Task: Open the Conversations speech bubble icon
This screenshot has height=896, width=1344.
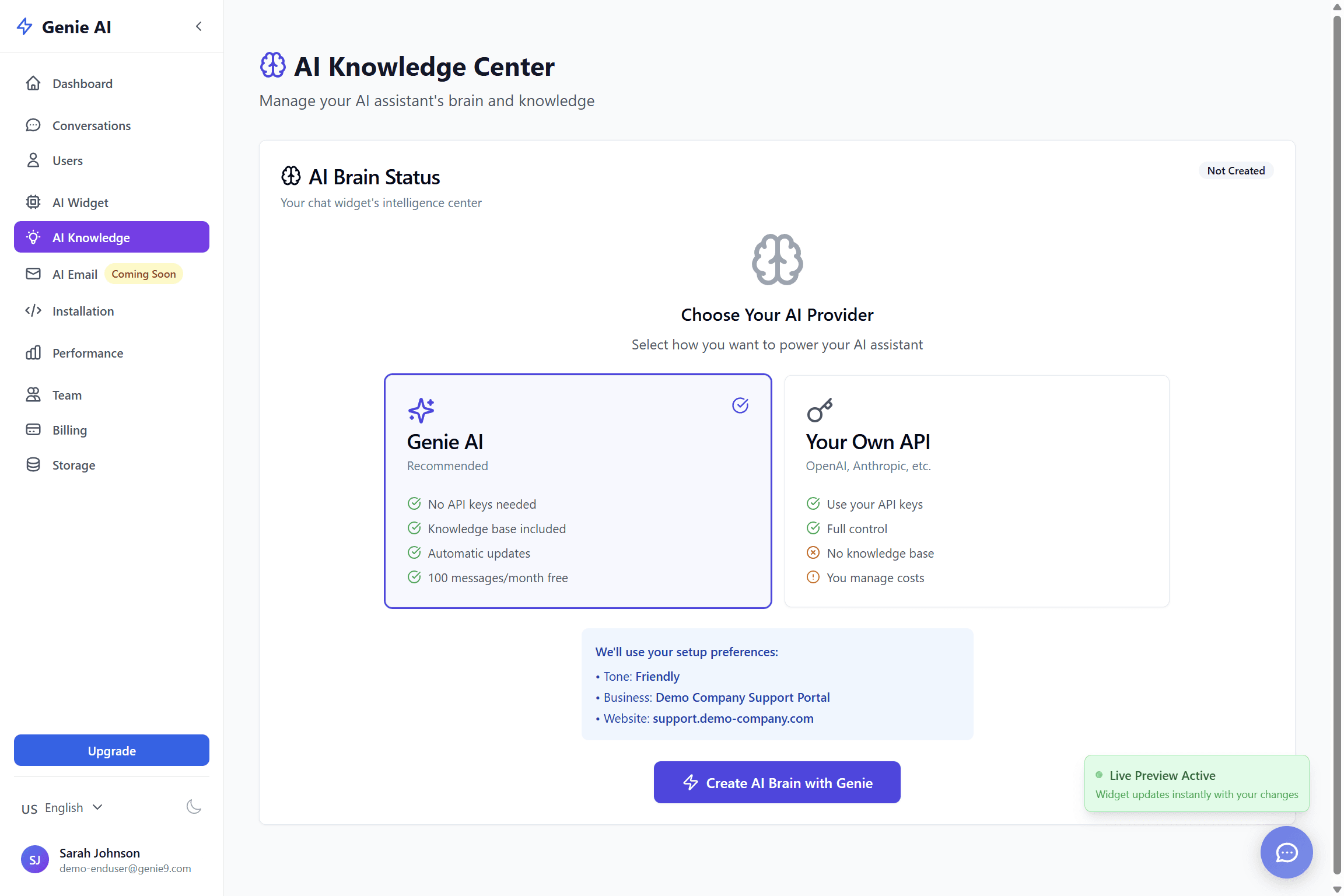Action: tap(33, 125)
